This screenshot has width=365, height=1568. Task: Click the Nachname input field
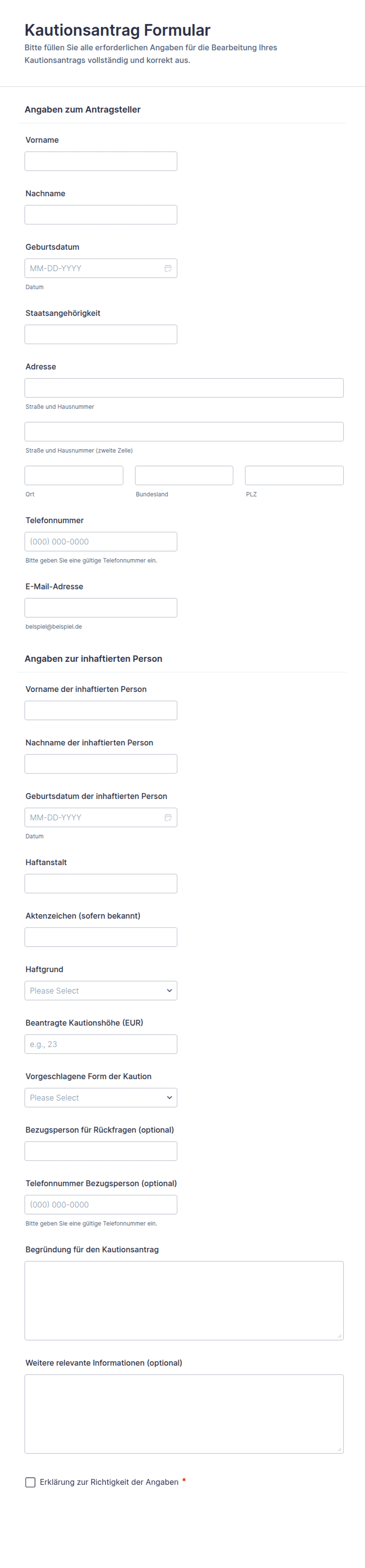[101, 215]
